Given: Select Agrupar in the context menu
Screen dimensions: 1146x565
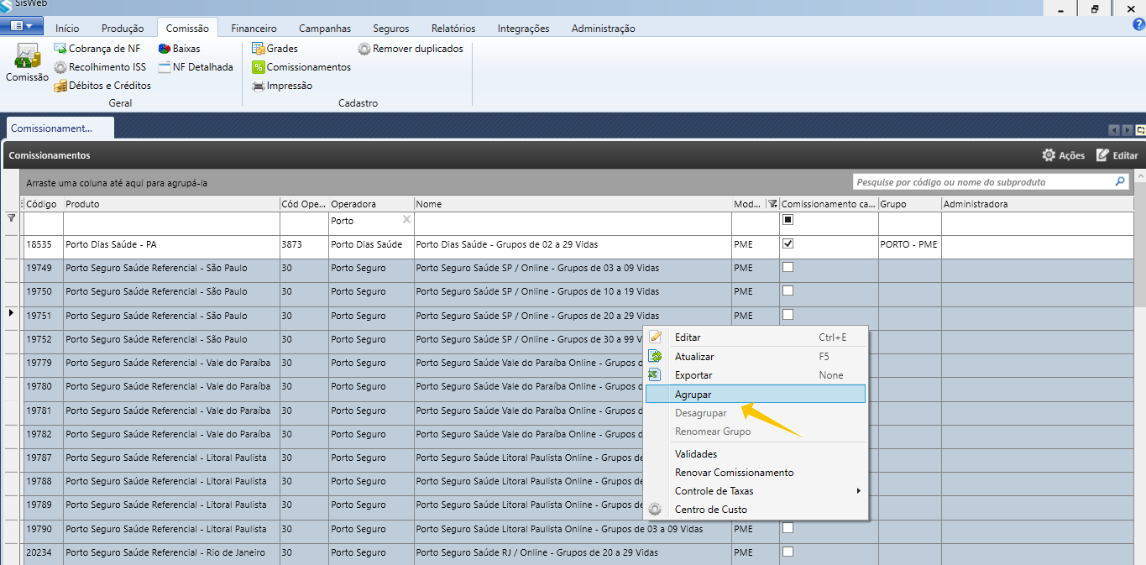Looking at the screenshot, I should click(x=756, y=394).
